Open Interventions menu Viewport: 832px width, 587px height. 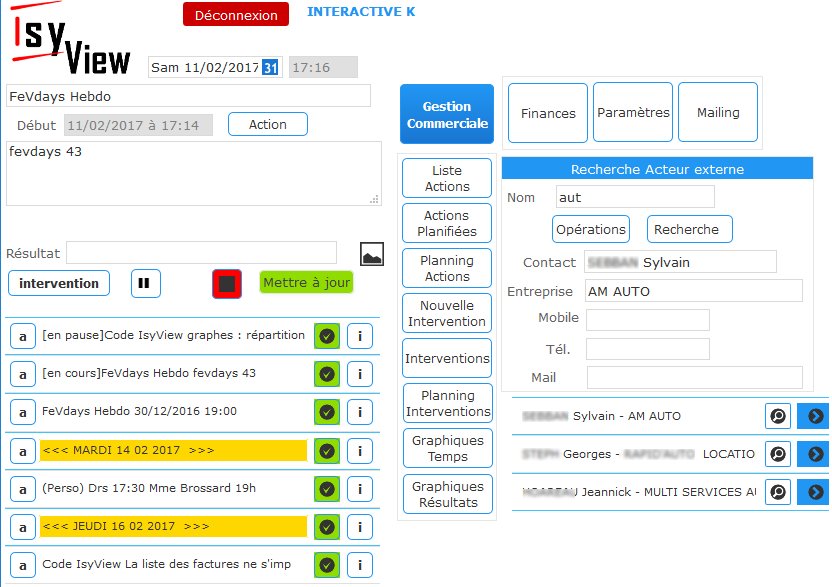(x=447, y=358)
